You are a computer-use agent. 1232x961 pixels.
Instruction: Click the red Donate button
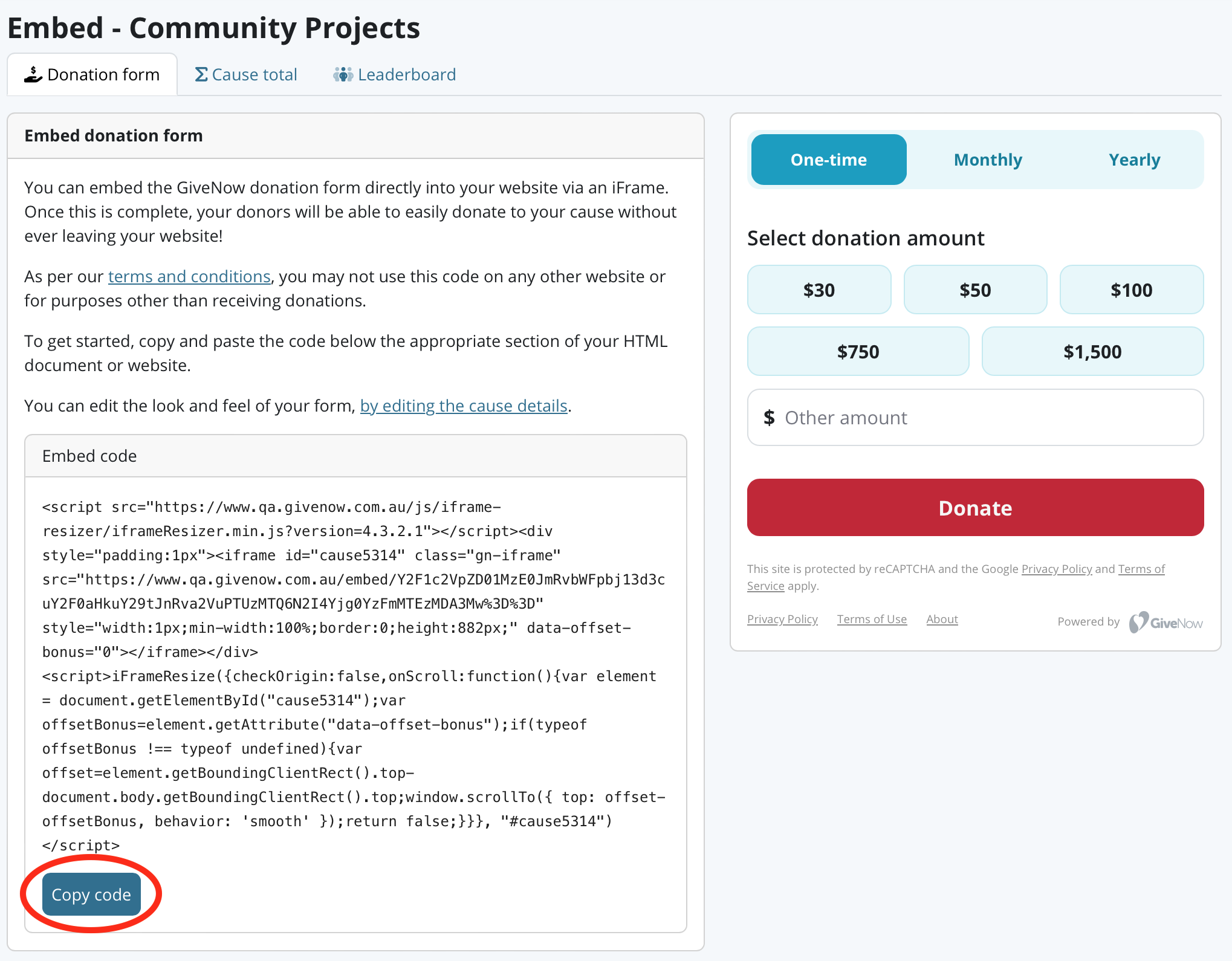point(974,508)
